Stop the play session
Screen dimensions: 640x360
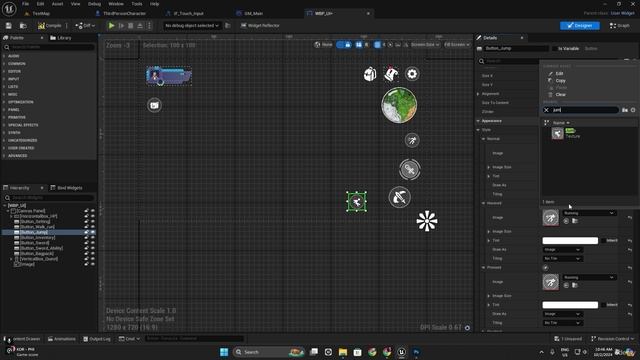click(x=131, y=25)
